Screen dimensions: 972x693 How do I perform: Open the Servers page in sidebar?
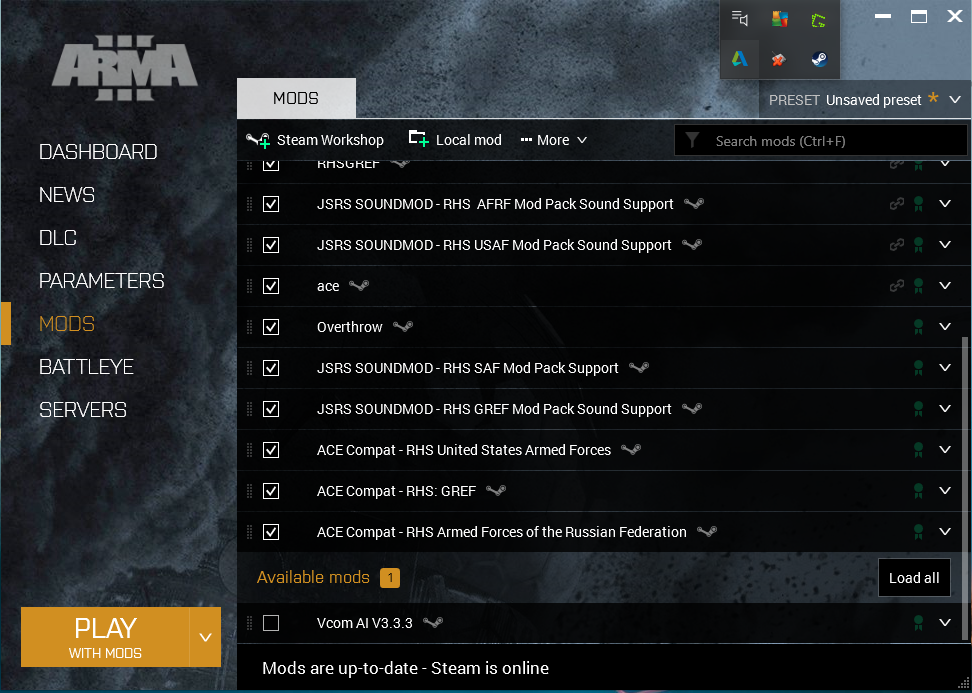click(82, 410)
